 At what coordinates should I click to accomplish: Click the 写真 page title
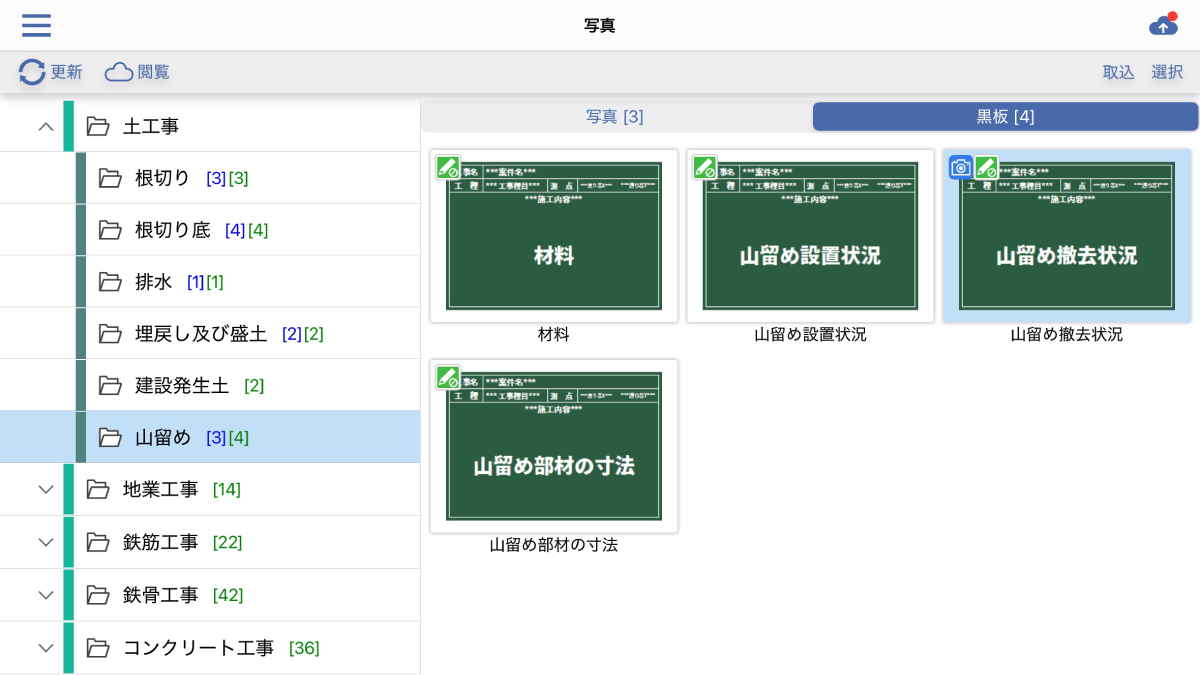tap(600, 25)
